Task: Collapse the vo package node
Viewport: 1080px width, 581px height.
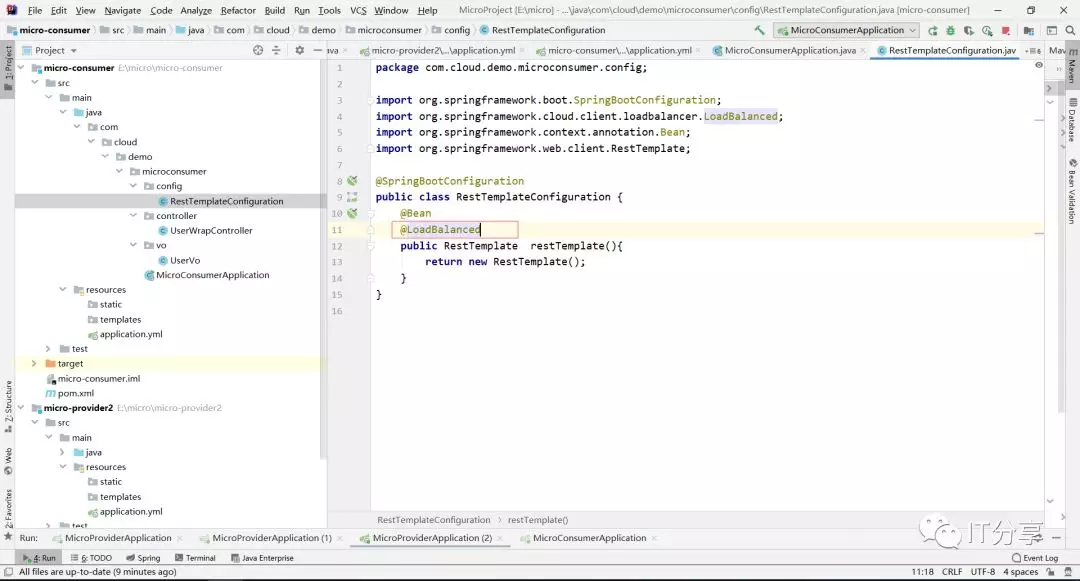Action: [x=133, y=245]
